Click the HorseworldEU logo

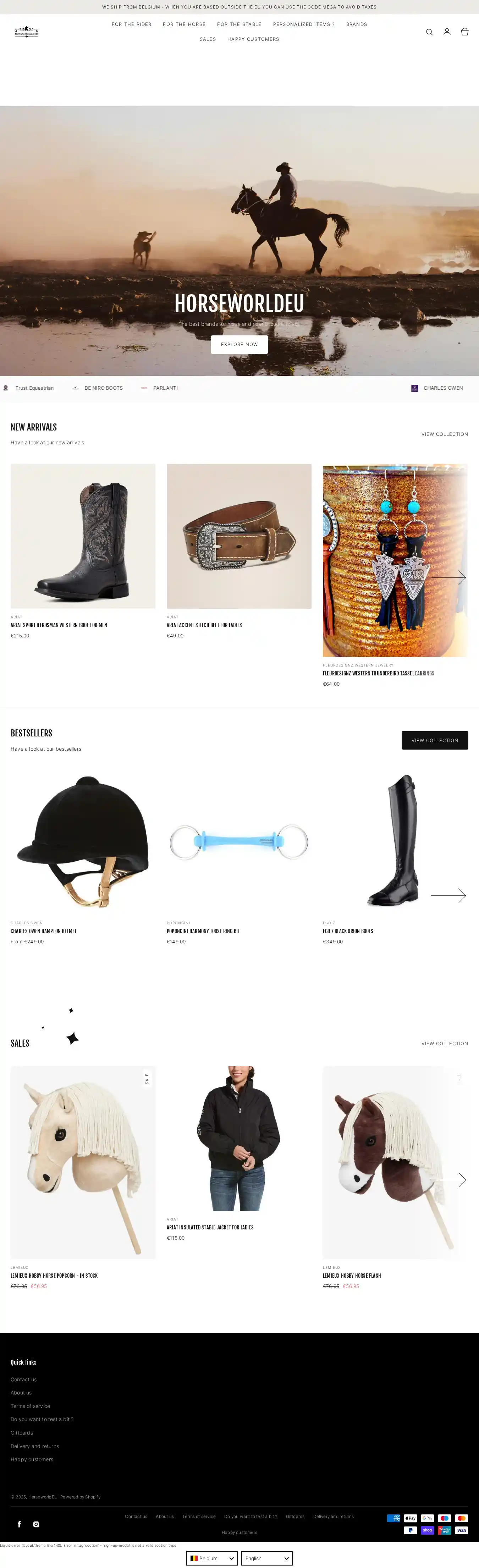26,32
